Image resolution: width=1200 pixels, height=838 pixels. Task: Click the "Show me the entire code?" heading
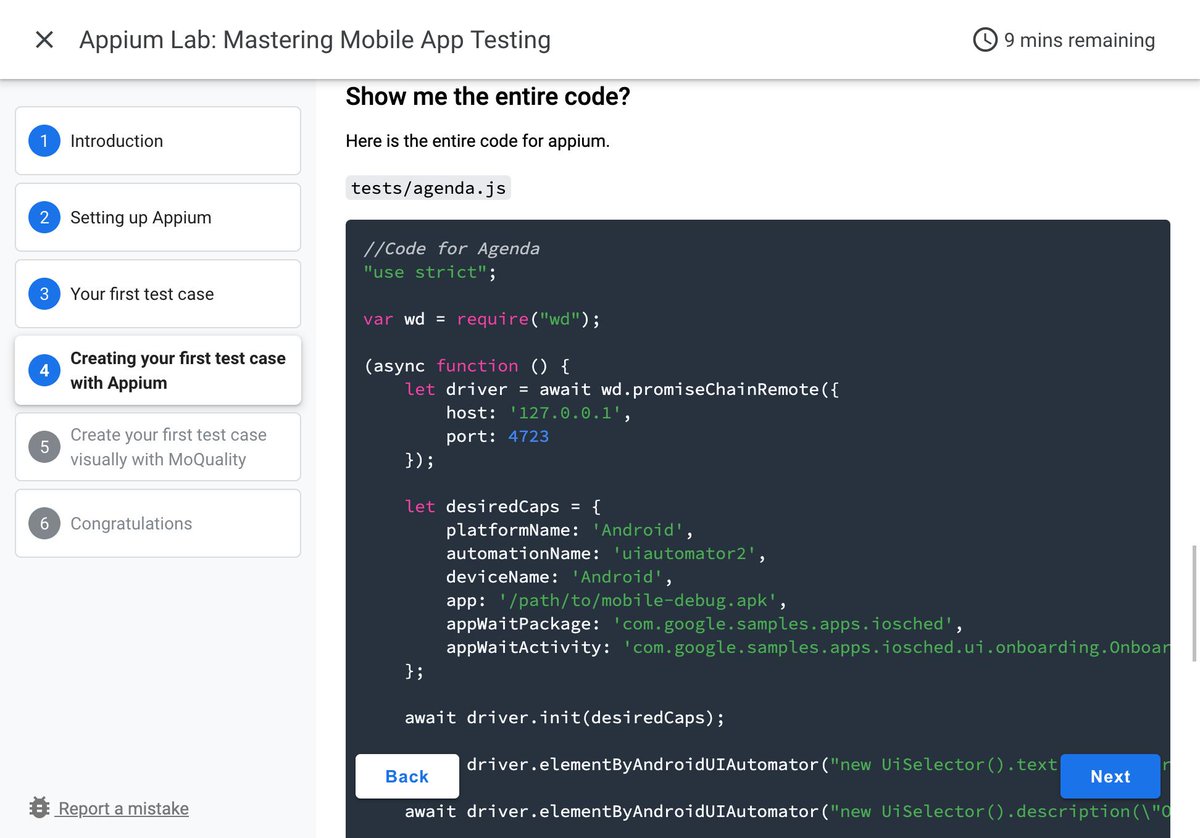tap(488, 97)
